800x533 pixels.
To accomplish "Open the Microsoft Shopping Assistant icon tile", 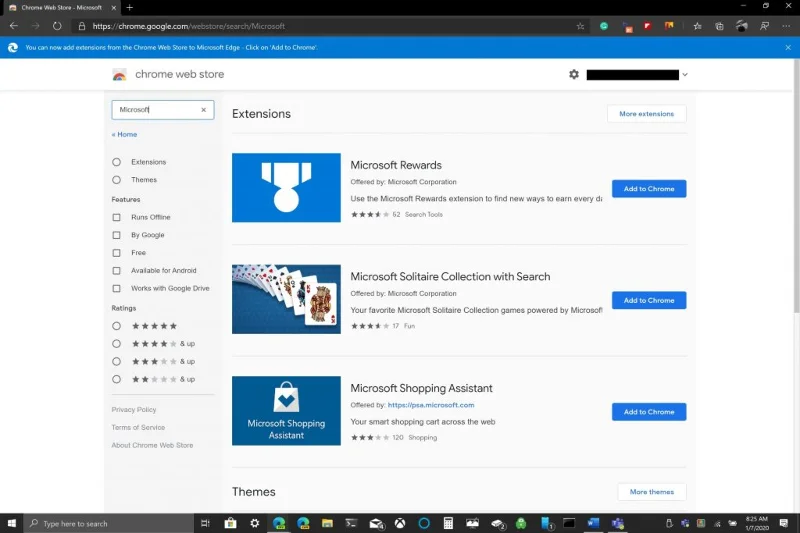I will pos(286,411).
